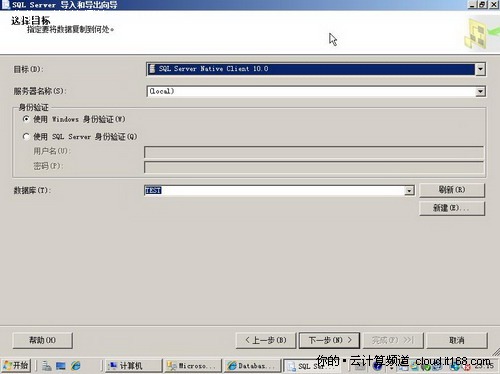500x374 pixels.
Task: Go back with 上一步(B) button
Action: click(266, 340)
